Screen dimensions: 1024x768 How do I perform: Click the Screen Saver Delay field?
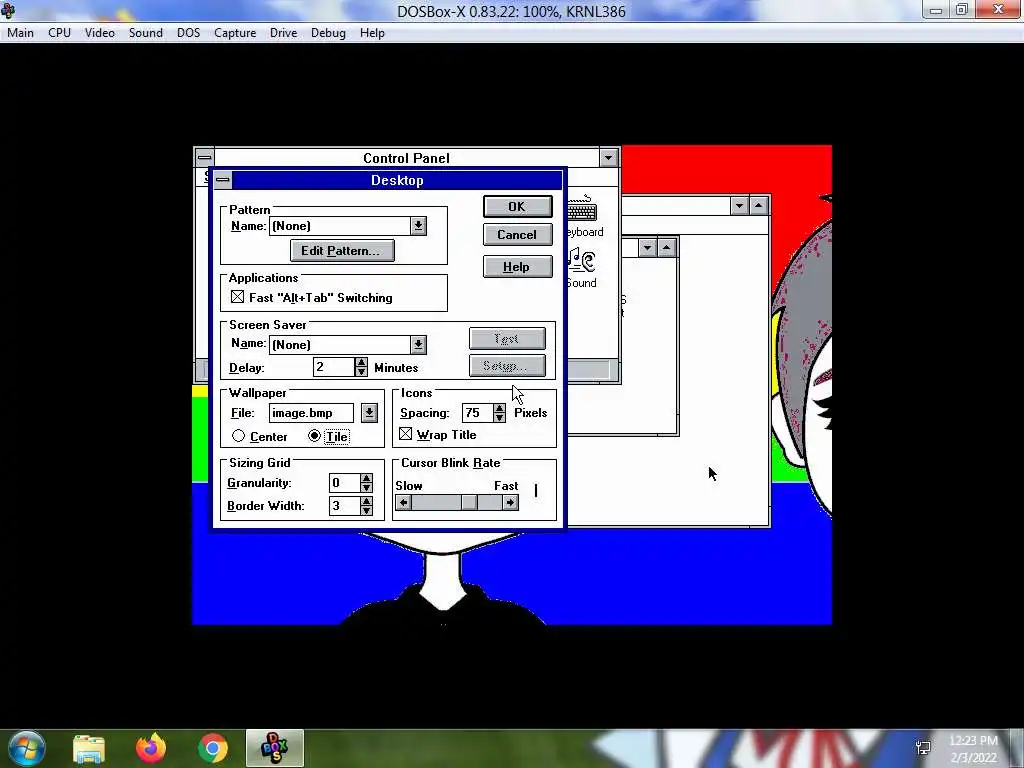(334, 366)
